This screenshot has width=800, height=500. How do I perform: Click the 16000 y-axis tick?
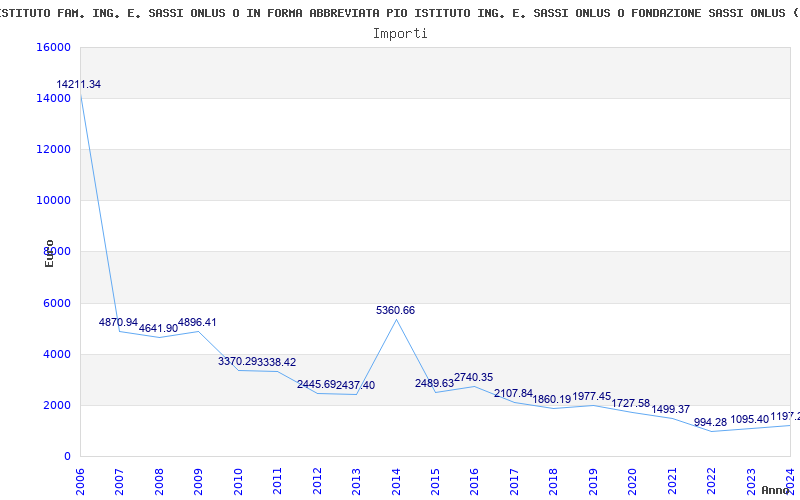click(x=54, y=47)
